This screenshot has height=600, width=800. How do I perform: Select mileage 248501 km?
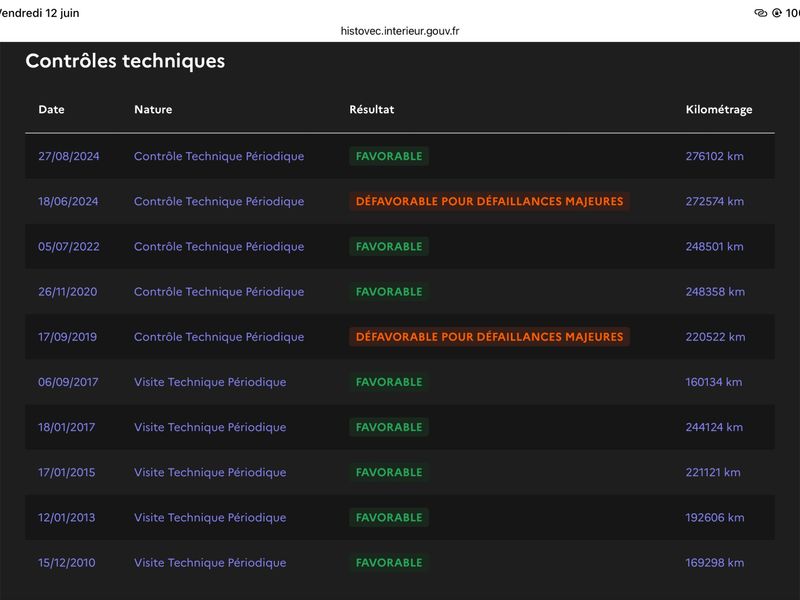point(714,246)
